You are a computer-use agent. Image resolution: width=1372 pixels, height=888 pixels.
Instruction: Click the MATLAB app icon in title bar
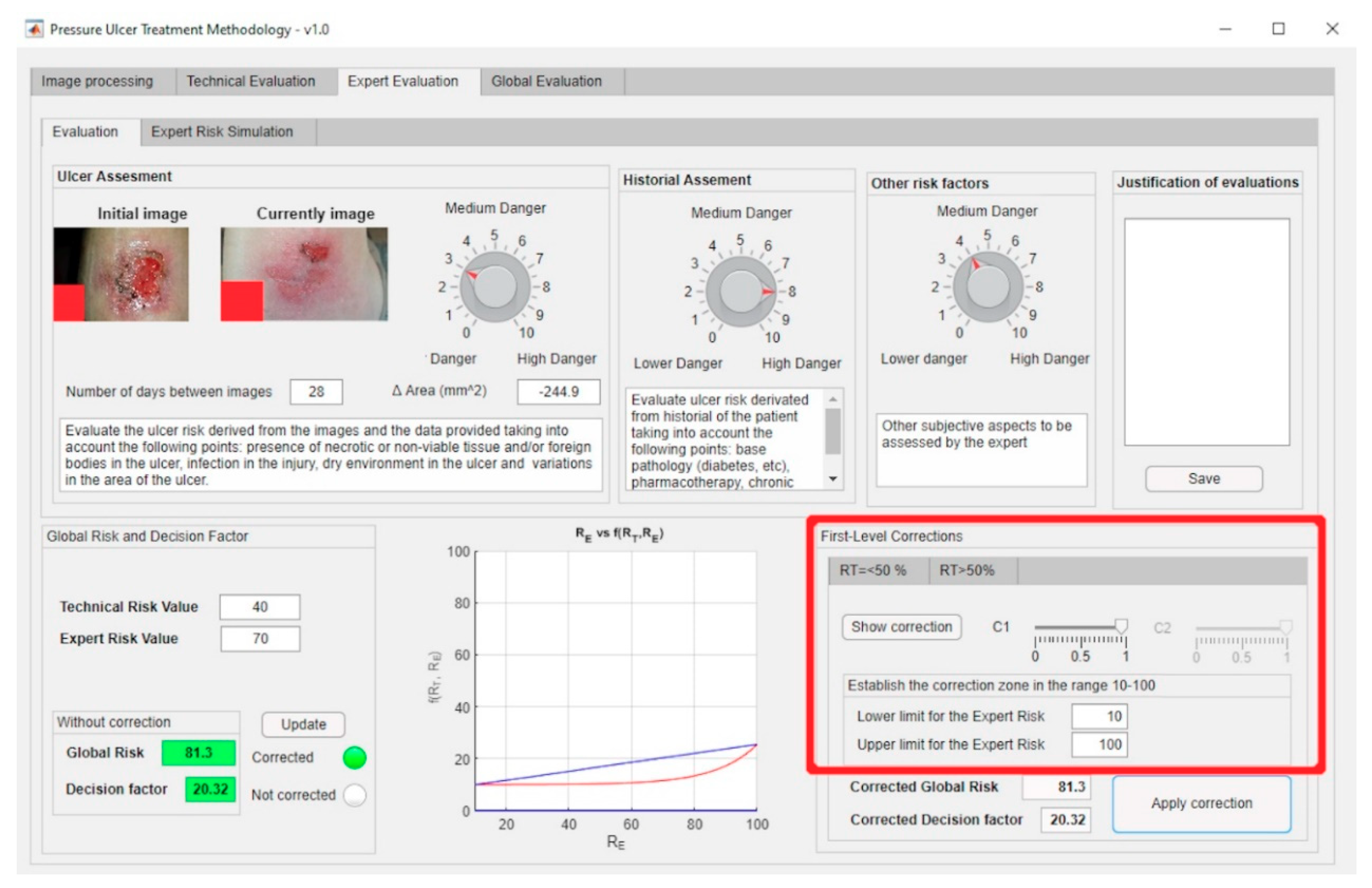click(x=35, y=29)
